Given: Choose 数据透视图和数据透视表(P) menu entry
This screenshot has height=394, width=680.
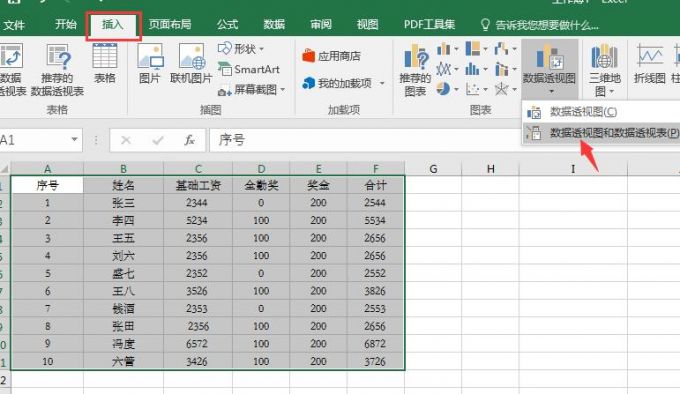Looking at the screenshot, I should pyautogui.click(x=602, y=133).
